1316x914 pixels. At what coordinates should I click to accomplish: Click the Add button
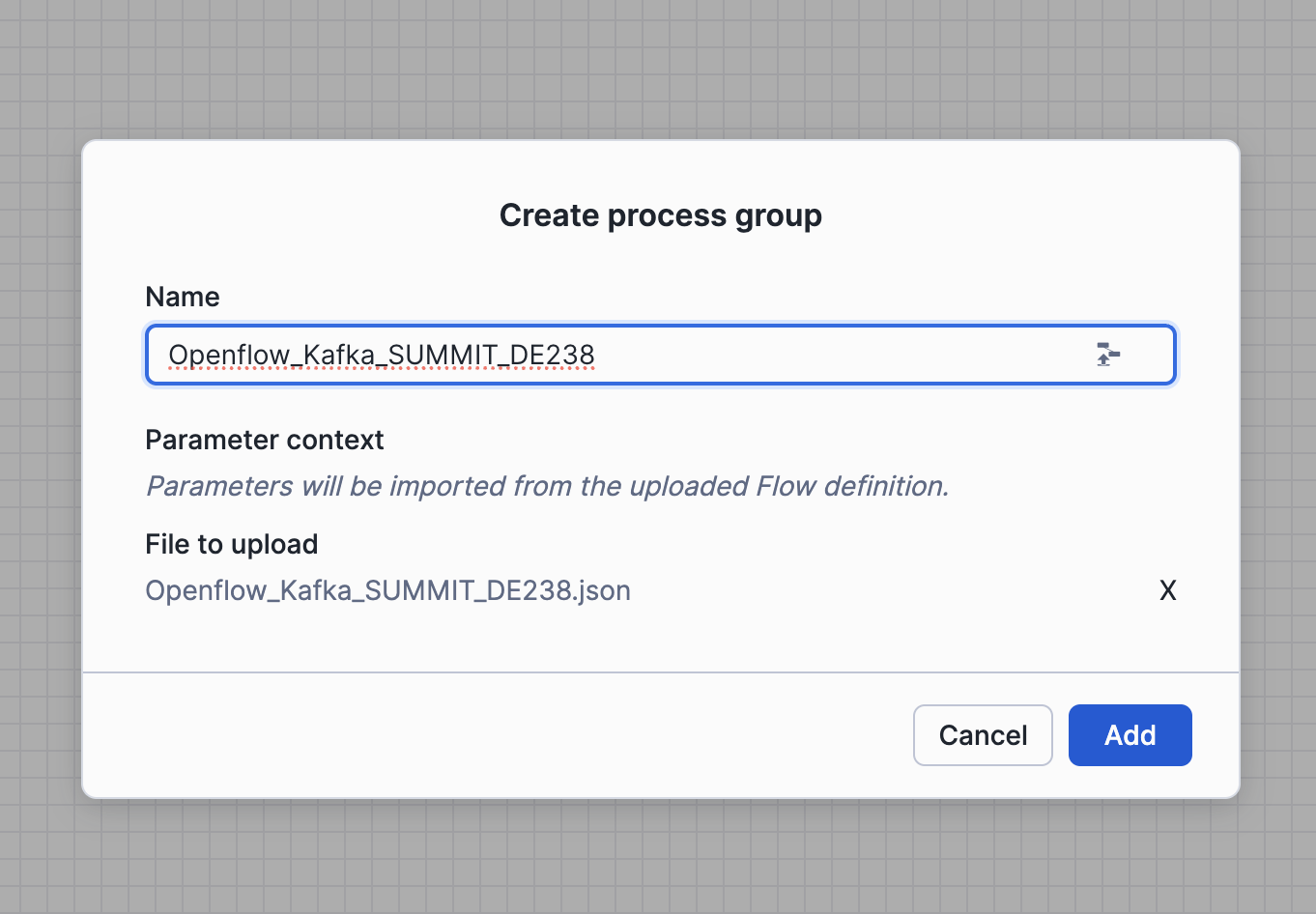point(1130,735)
